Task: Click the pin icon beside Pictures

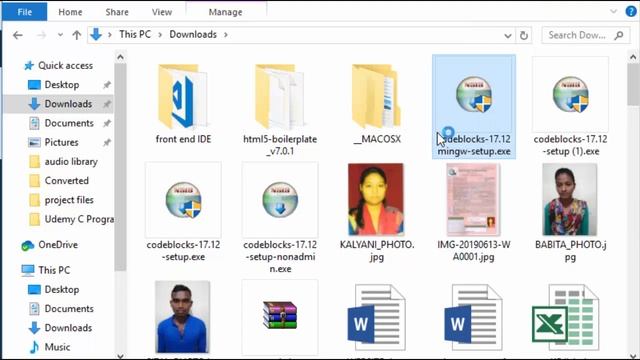Action: click(x=107, y=142)
